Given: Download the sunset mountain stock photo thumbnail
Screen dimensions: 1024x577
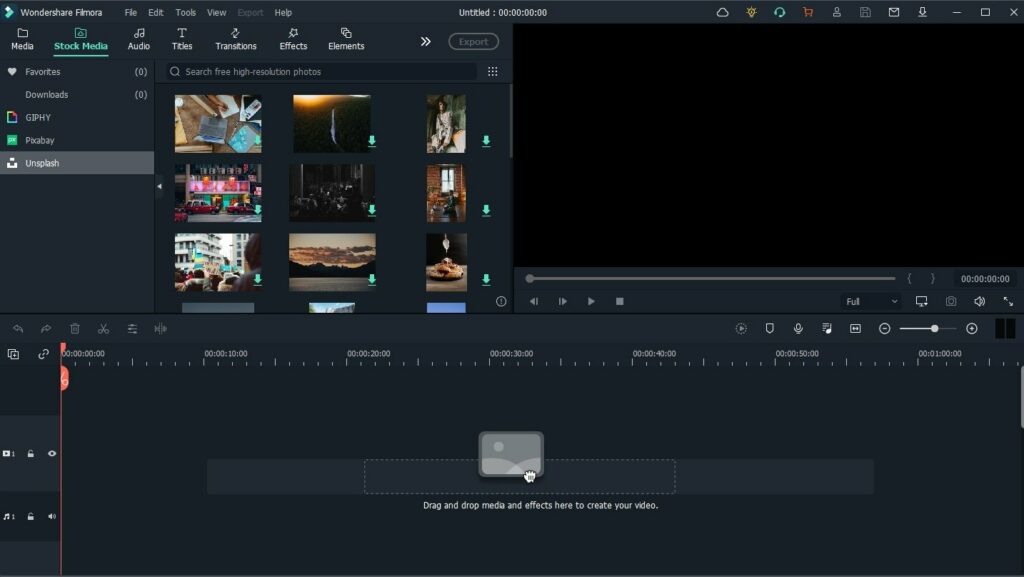Looking at the screenshot, I should click(x=372, y=280).
